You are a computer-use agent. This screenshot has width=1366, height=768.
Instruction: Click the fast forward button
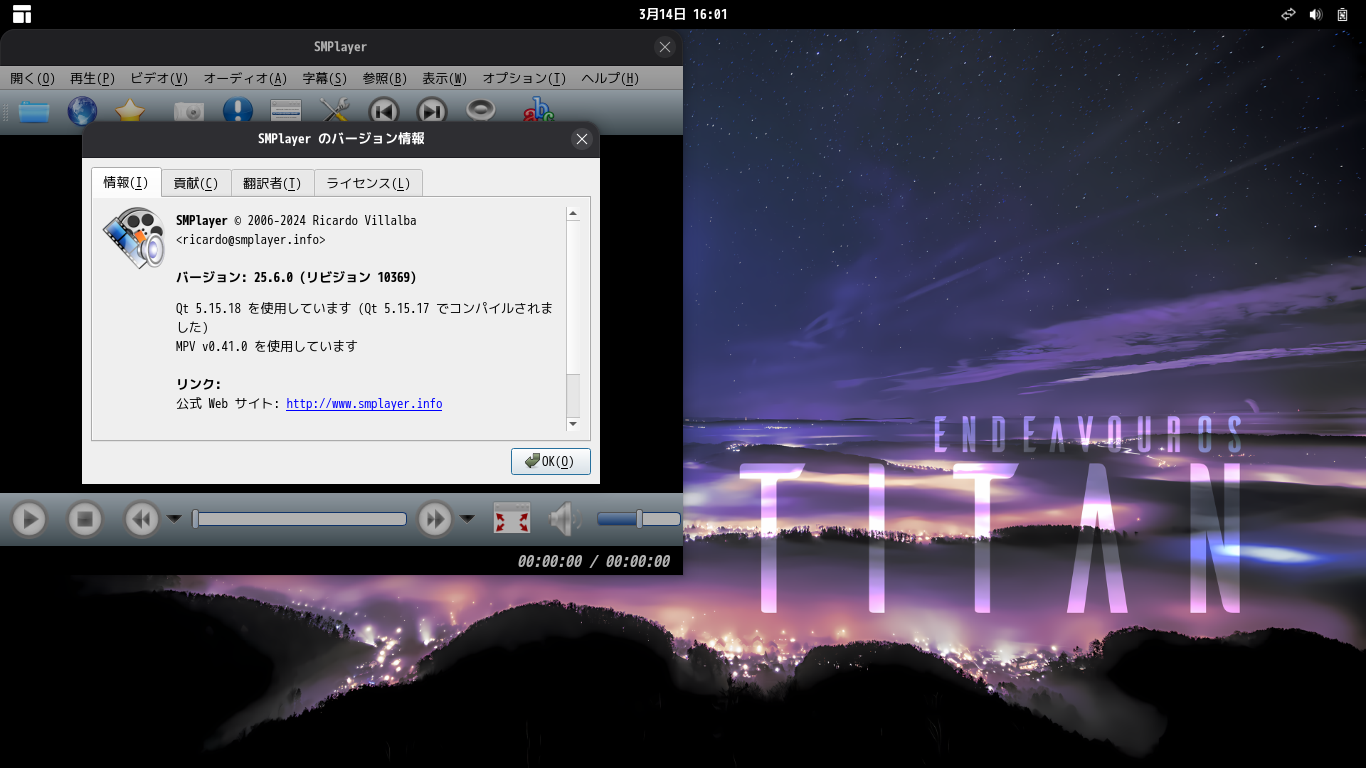435,519
